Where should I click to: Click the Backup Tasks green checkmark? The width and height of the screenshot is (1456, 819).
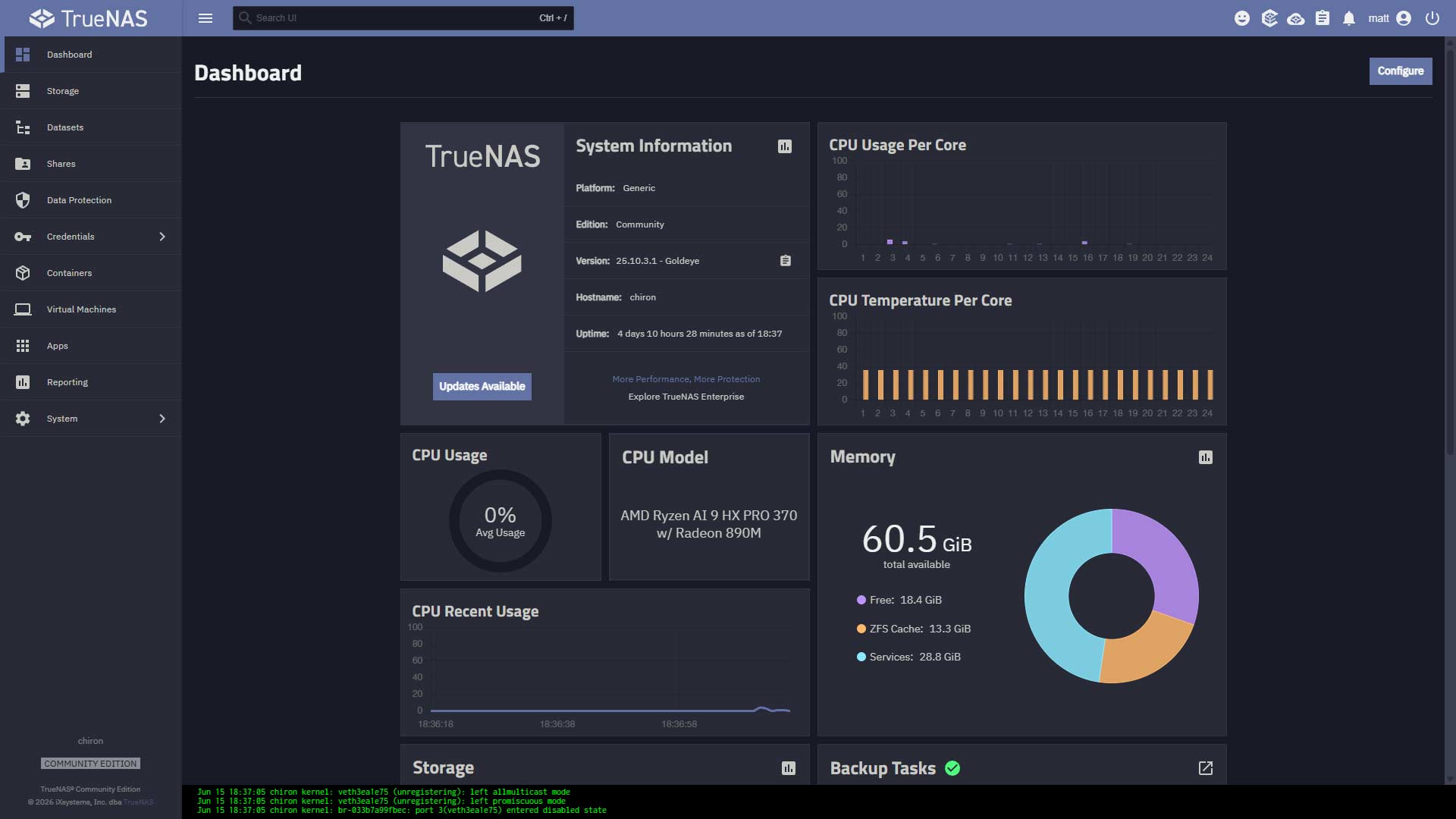click(x=952, y=768)
